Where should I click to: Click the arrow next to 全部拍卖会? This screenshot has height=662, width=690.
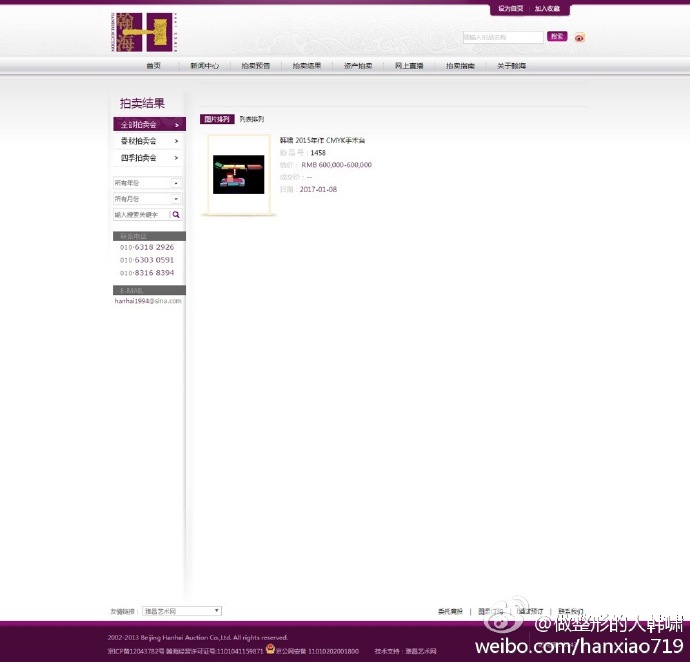[176, 125]
